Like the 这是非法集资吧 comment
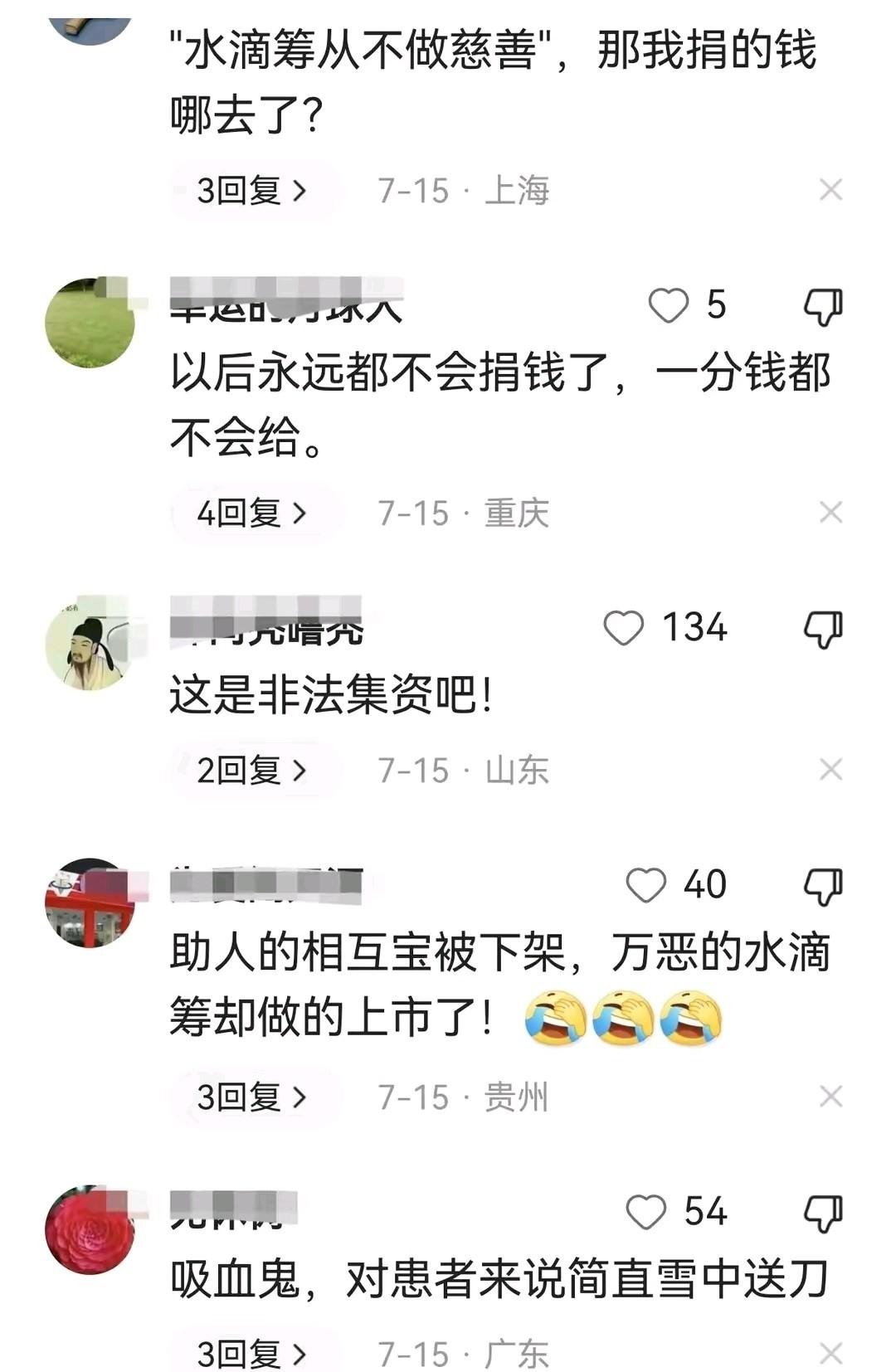Viewport: 896px width, 1372px height. tap(624, 628)
